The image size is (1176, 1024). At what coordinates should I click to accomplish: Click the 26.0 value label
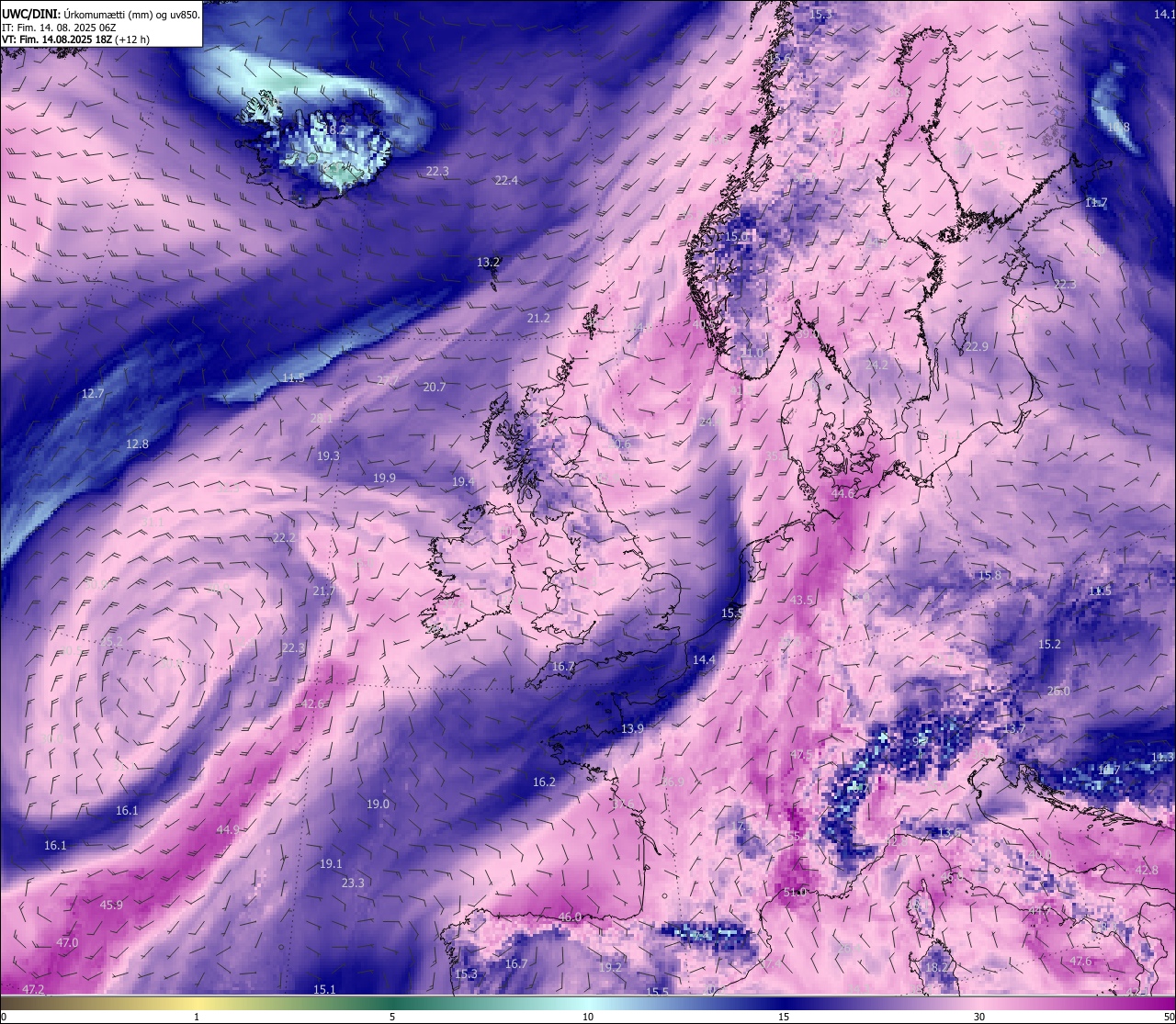tap(1058, 691)
